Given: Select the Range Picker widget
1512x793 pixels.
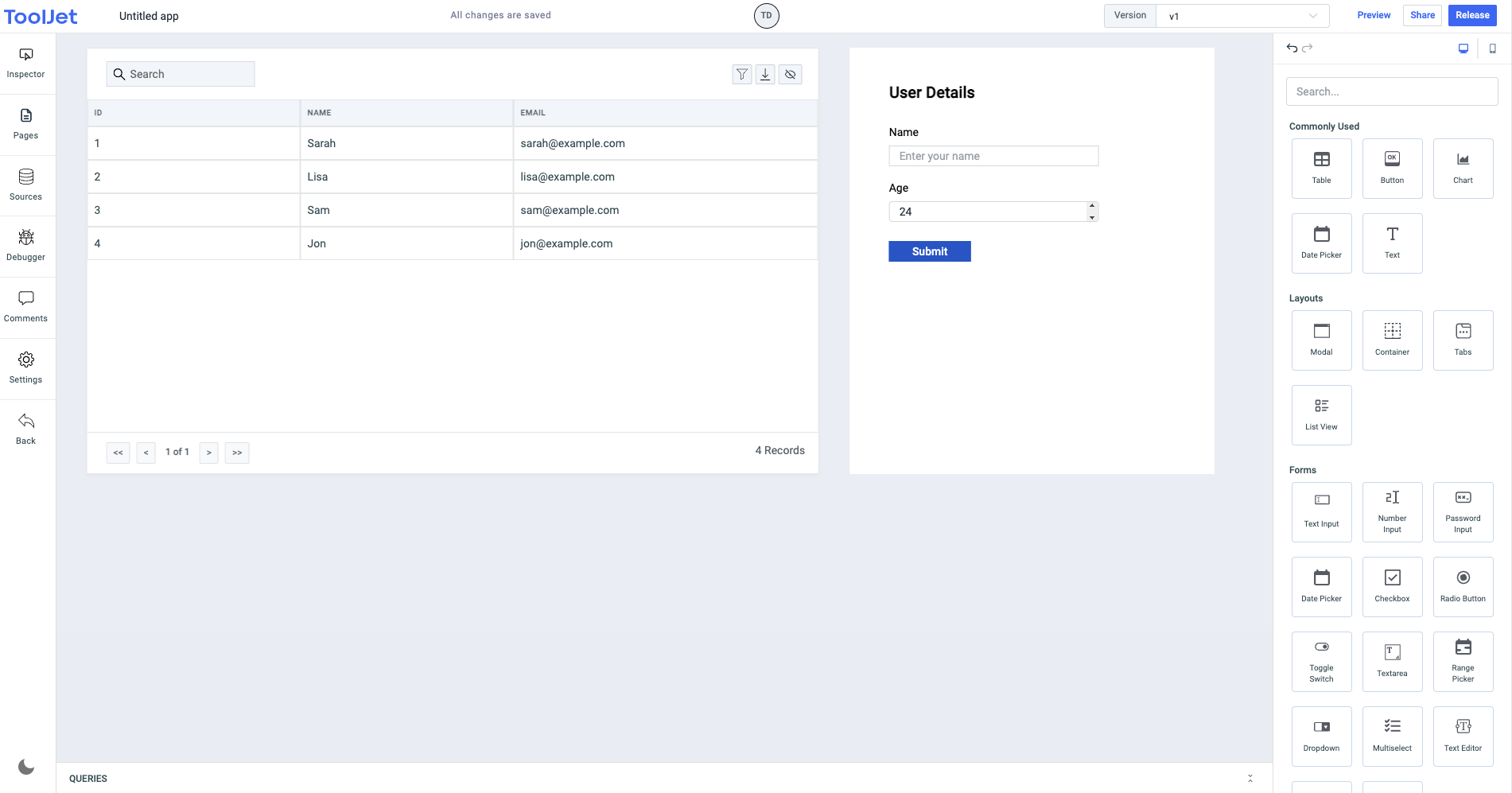Looking at the screenshot, I should point(1463,661).
